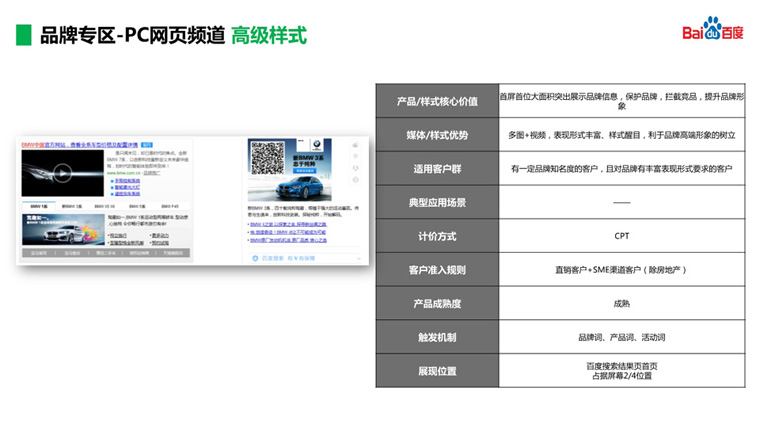Image resolution: width=760 pixels, height=428 pixels.
Task: Click the BMW roundel logo in the ad
Action: click(x=317, y=144)
